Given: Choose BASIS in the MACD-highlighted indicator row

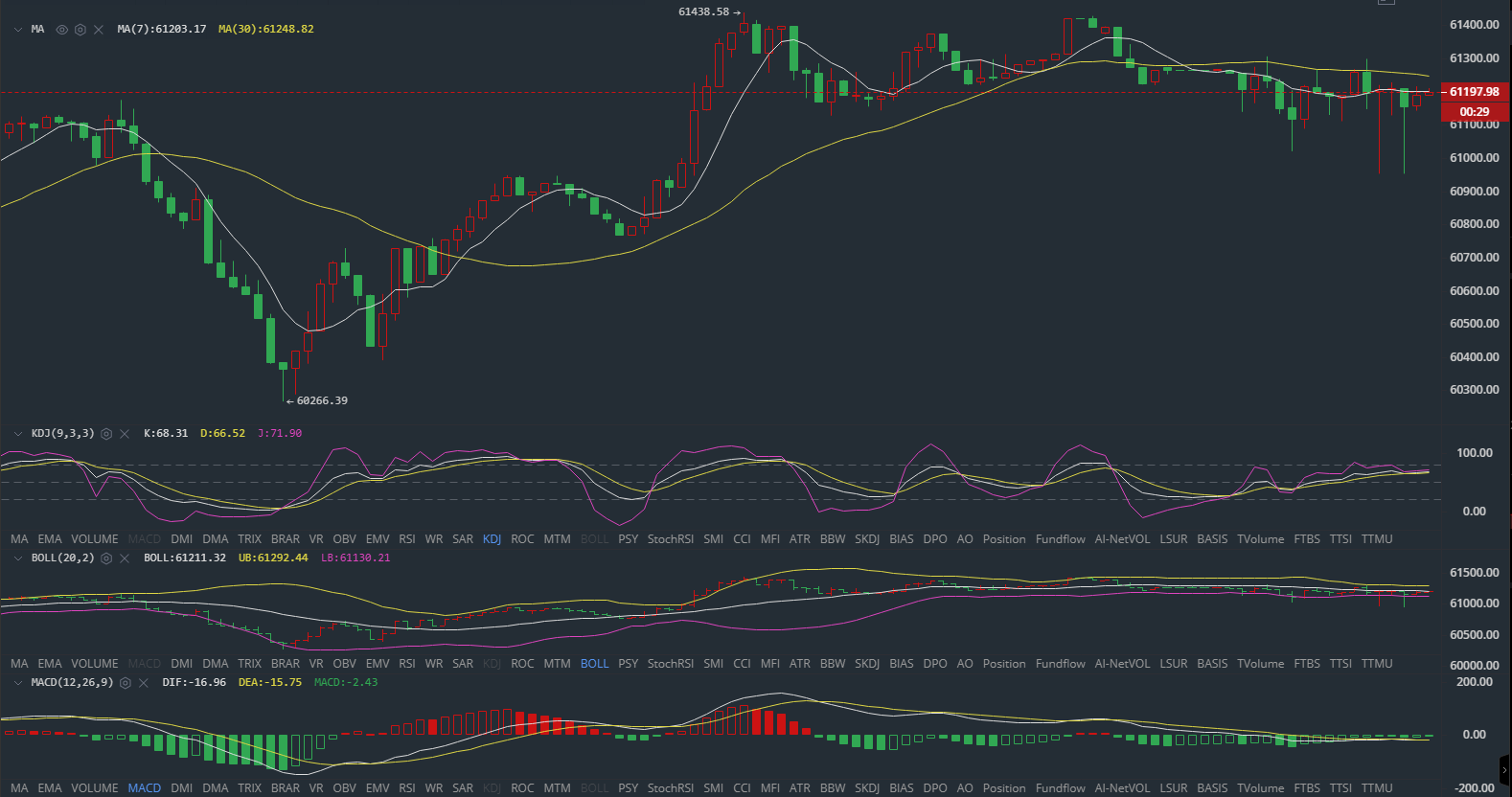Looking at the screenshot, I should coord(1212,788).
